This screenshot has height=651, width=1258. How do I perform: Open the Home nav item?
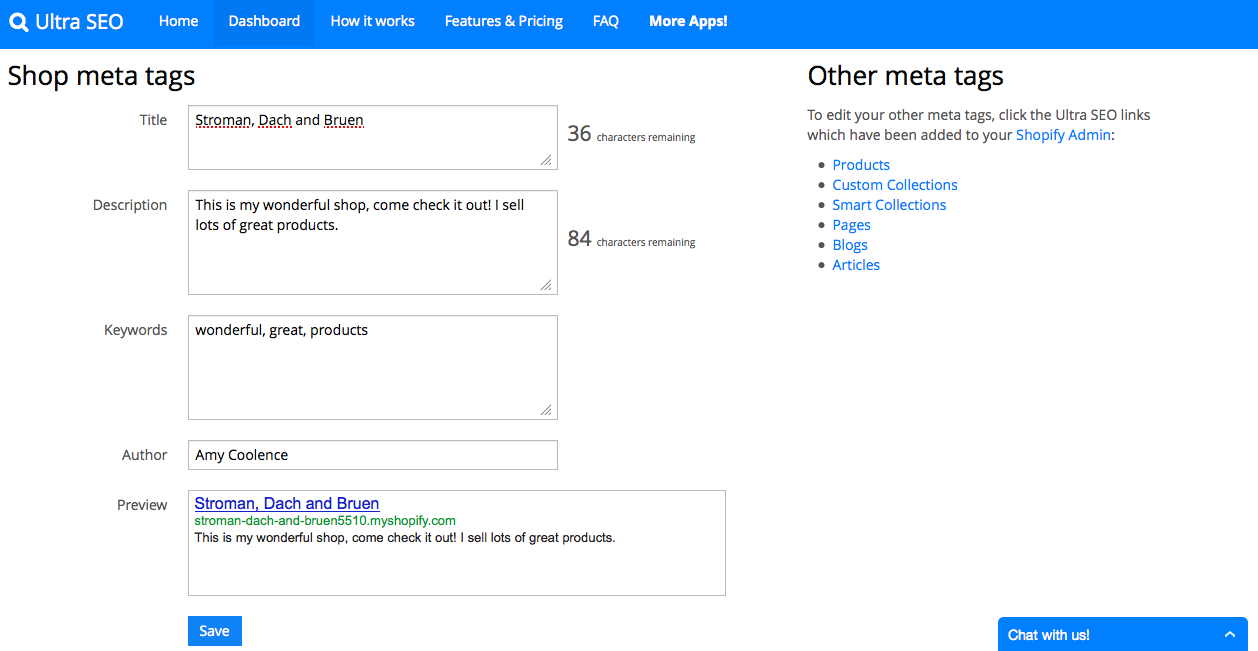tap(178, 21)
